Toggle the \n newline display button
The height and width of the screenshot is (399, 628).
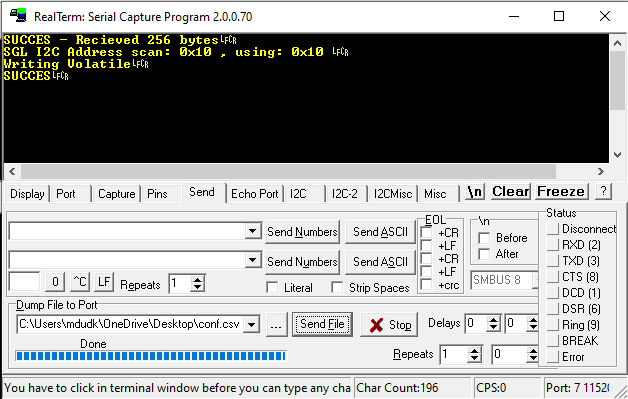coord(475,191)
